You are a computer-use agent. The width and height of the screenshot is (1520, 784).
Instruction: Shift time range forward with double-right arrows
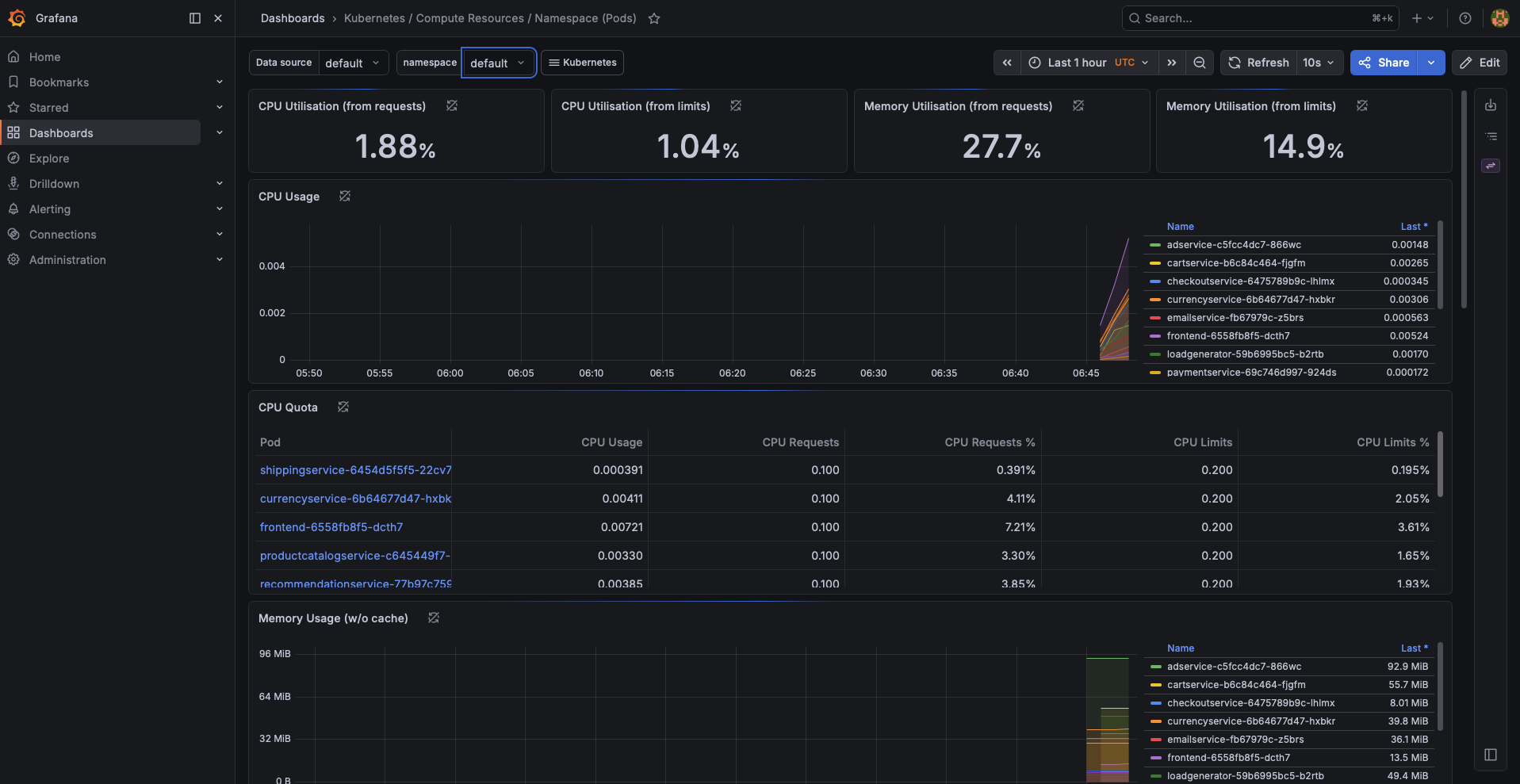1172,63
